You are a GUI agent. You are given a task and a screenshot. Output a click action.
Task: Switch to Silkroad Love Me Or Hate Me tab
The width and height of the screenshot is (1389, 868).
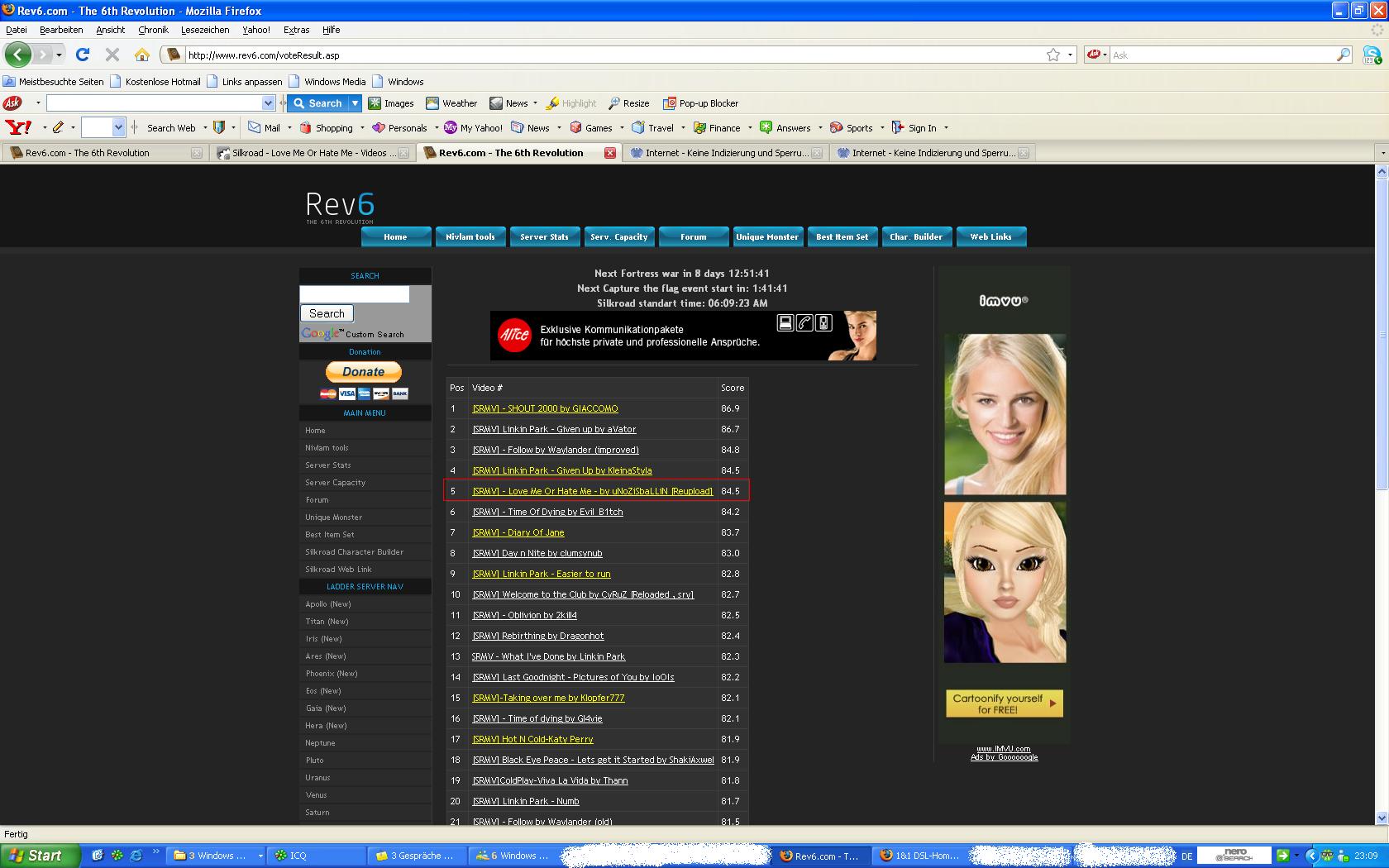point(309,153)
